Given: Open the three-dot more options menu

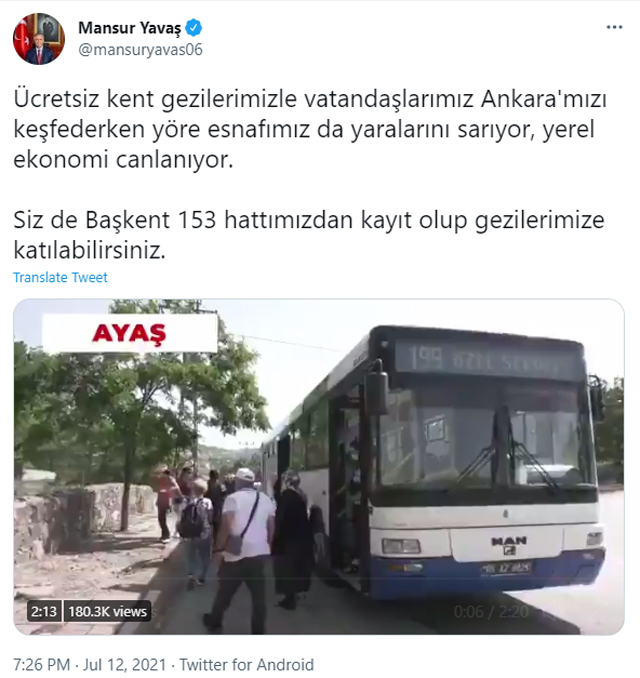Looking at the screenshot, I should (614, 27).
